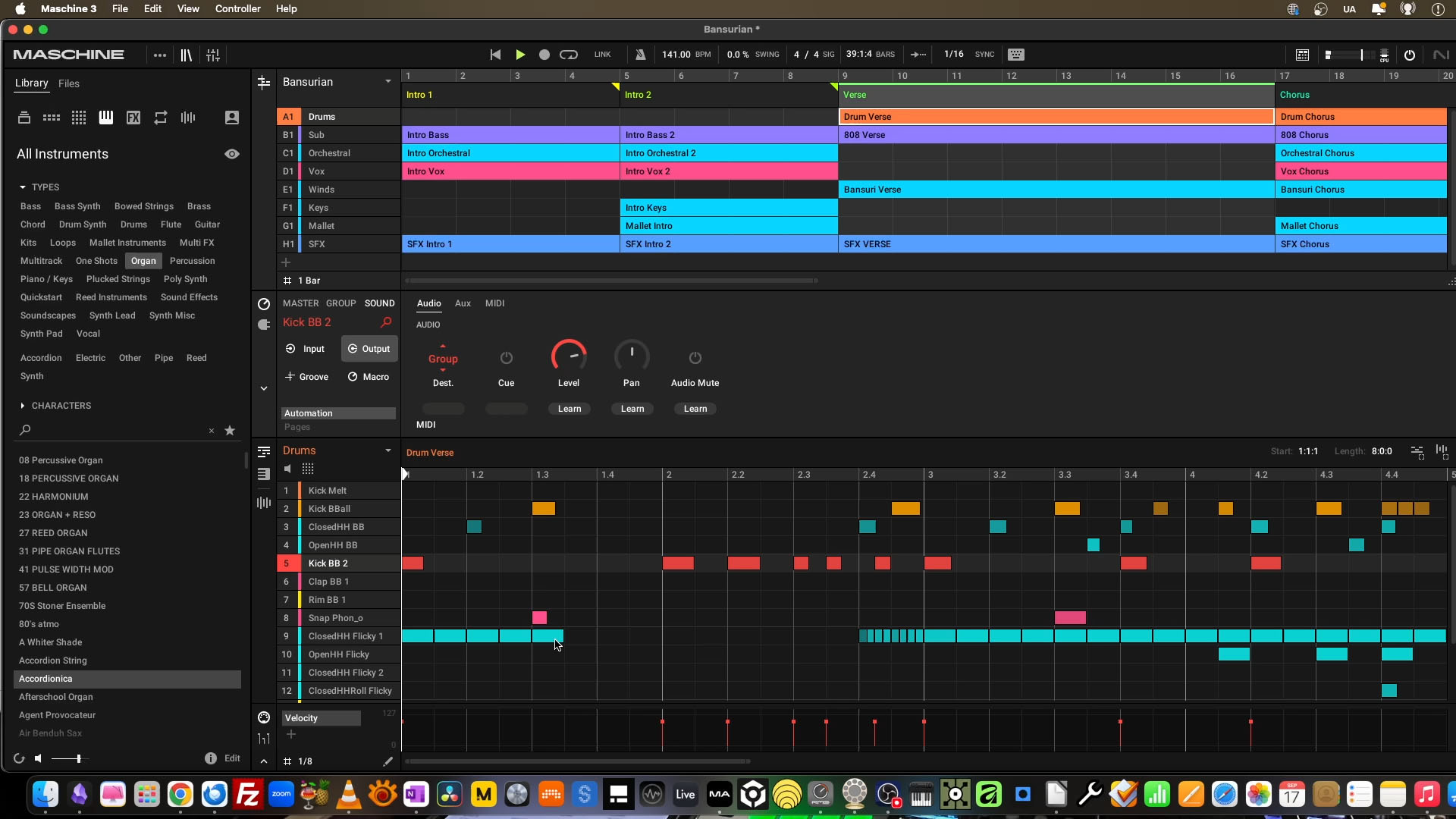
Task: Switch to the Files tab
Action: (x=69, y=83)
